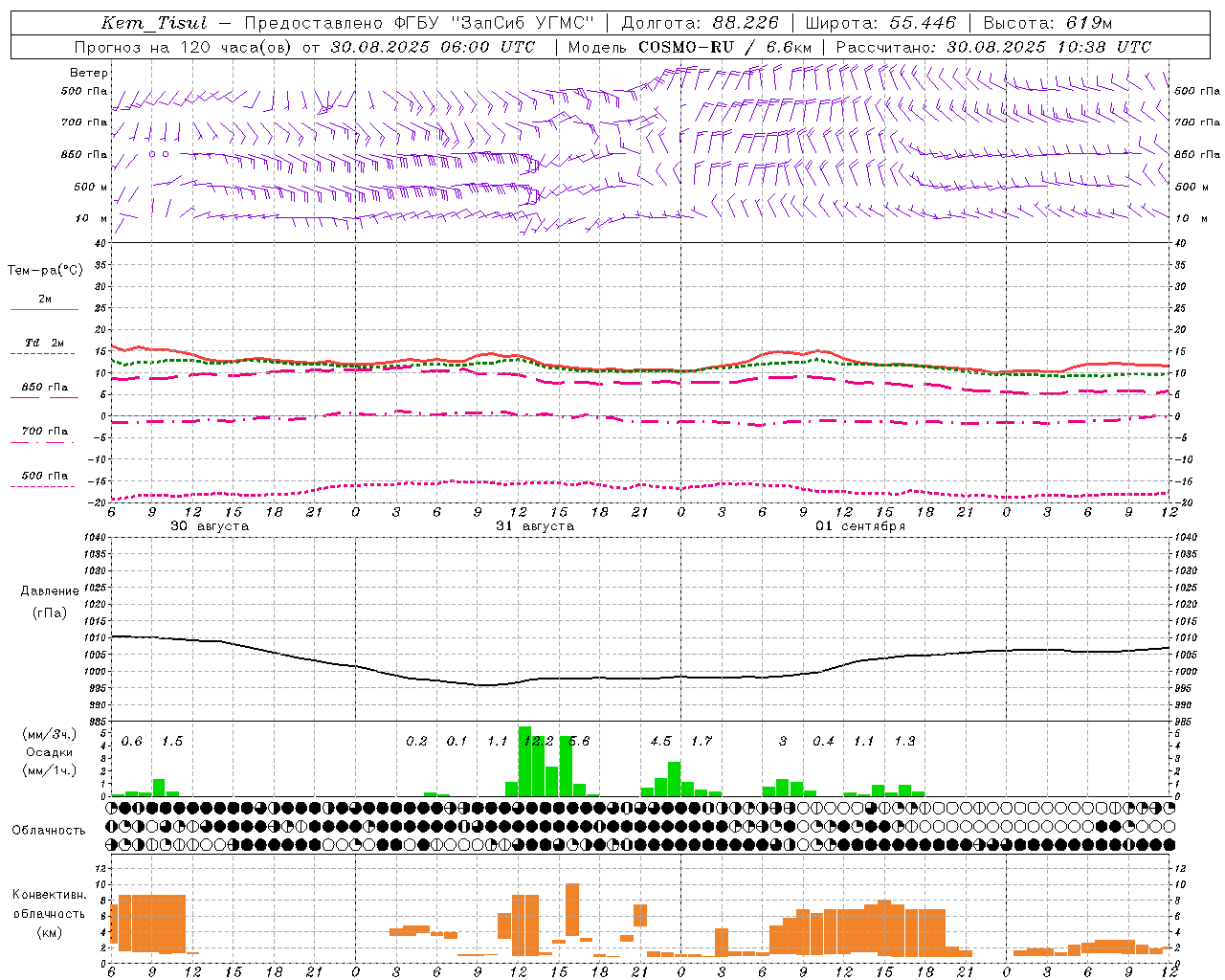The image size is (1225, 980).
Task: Click the Широта: 55.446 value
Action: pyautogui.click(x=880, y=23)
